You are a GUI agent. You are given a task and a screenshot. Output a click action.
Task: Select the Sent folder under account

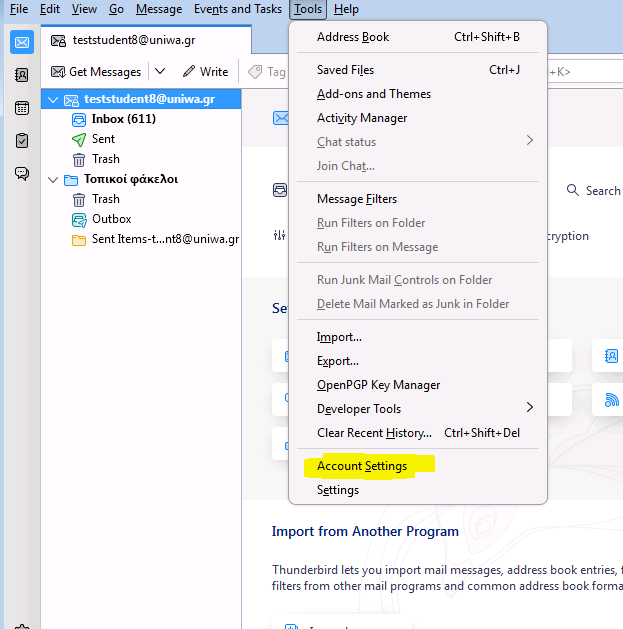click(x=141, y=139)
